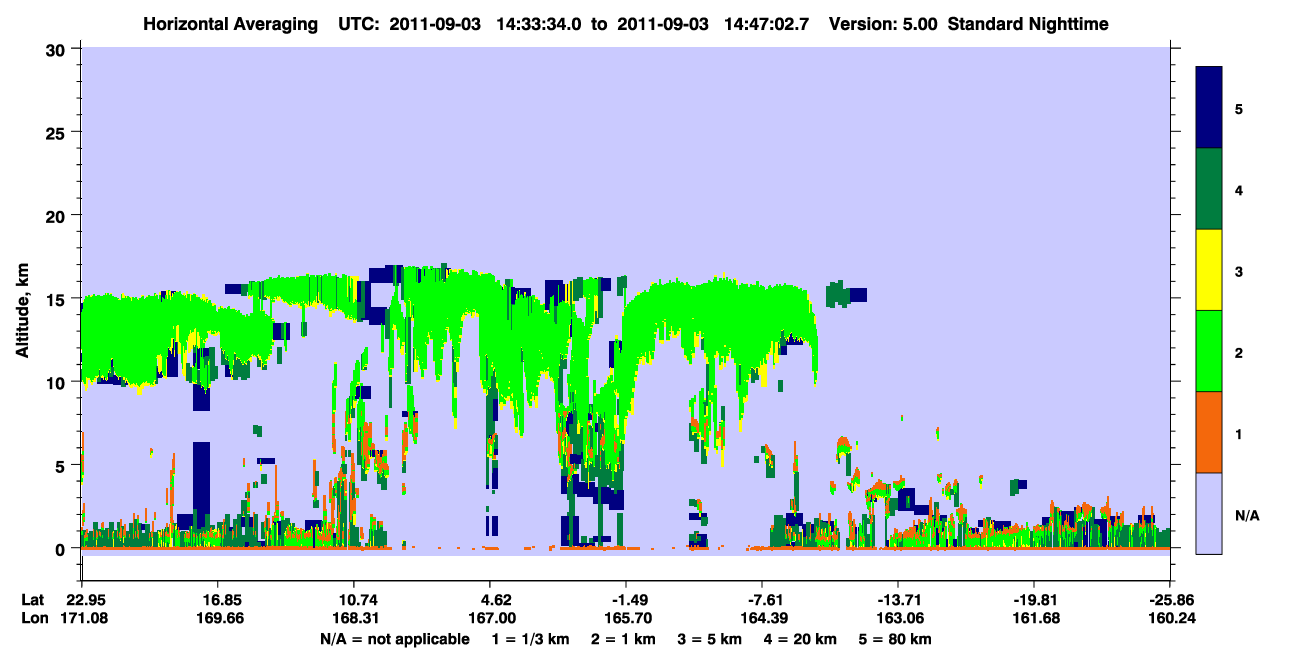1300x667 pixels.
Task: Click the 'N/A = not applicable' legend text
Action: pyautogui.click(x=394, y=639)
